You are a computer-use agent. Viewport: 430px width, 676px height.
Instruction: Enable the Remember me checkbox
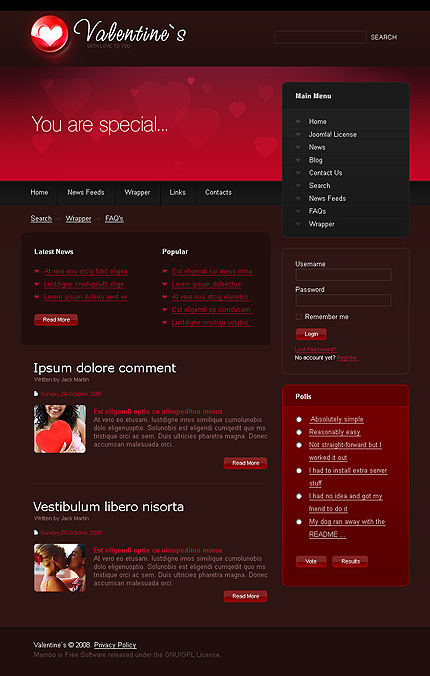[298, 317]
